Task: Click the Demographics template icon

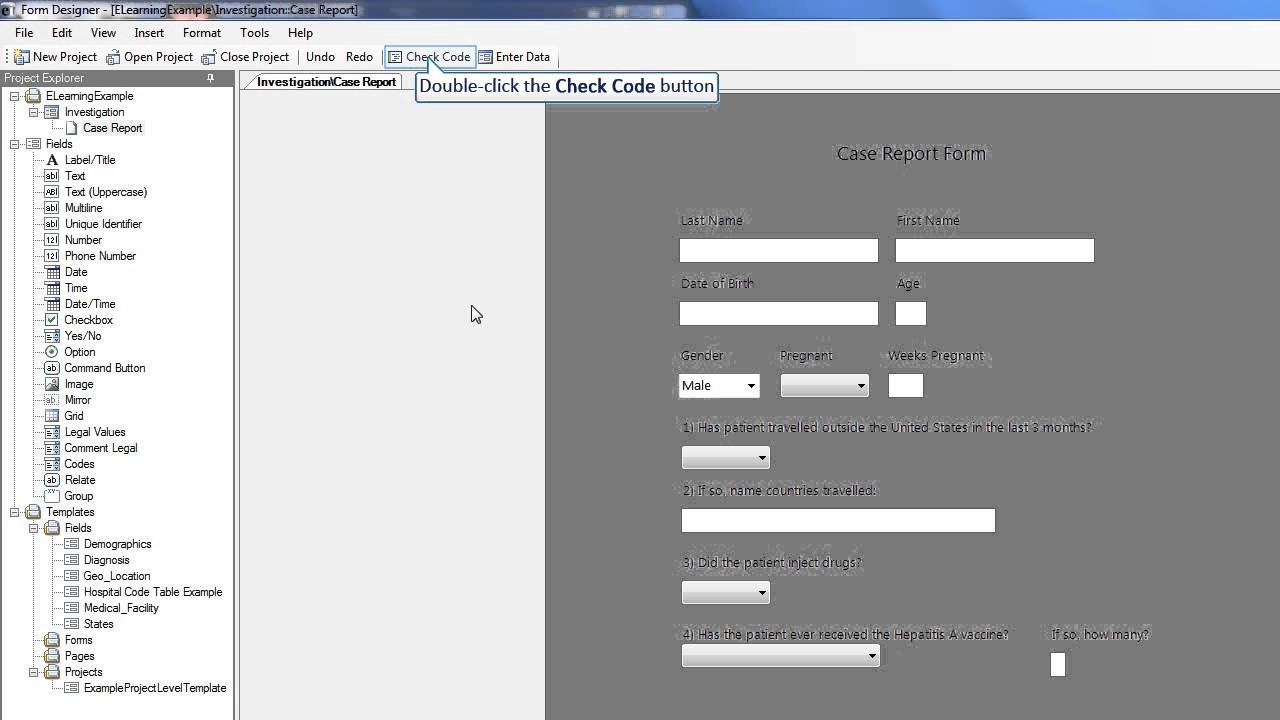Action: pyautogui.click(x=71, y=544)
